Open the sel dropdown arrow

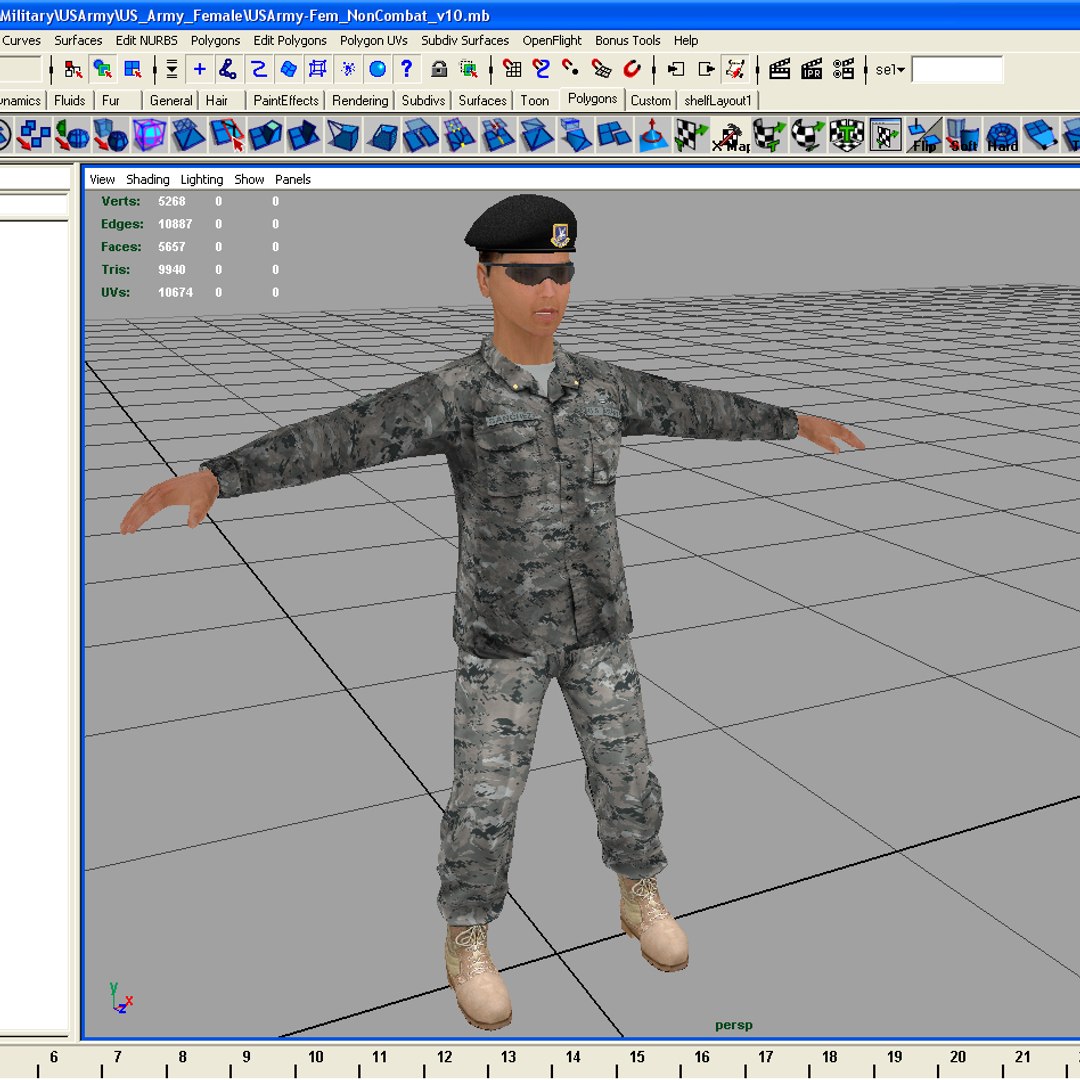[900, 70]
